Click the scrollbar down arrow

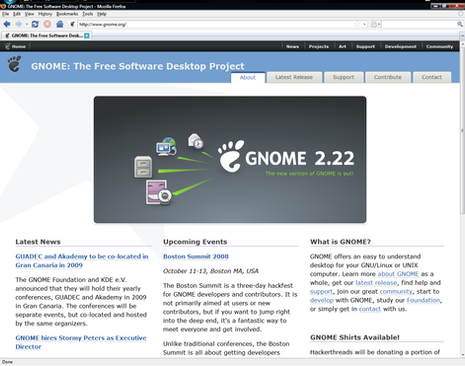(462, 355)
